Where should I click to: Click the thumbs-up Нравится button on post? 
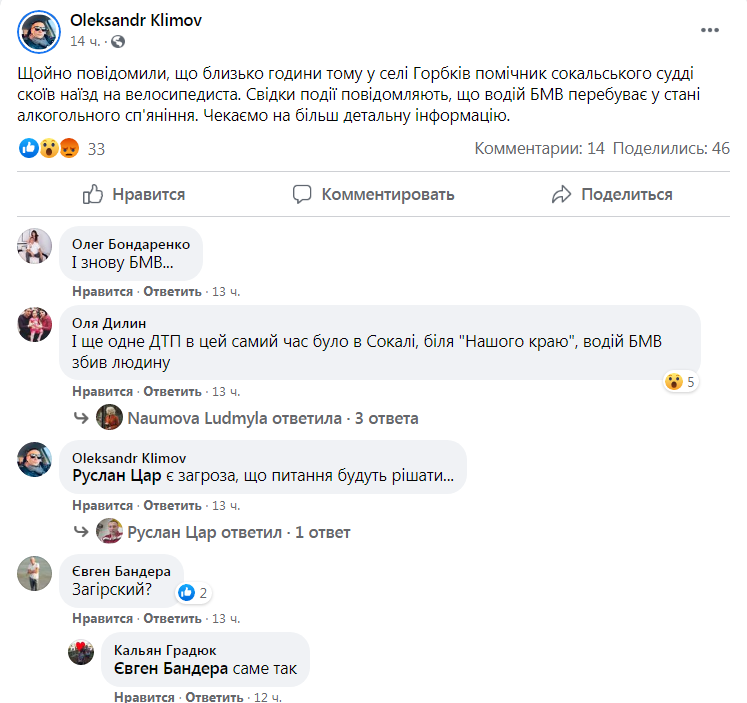pyautogui.click(x=134, y=194)
